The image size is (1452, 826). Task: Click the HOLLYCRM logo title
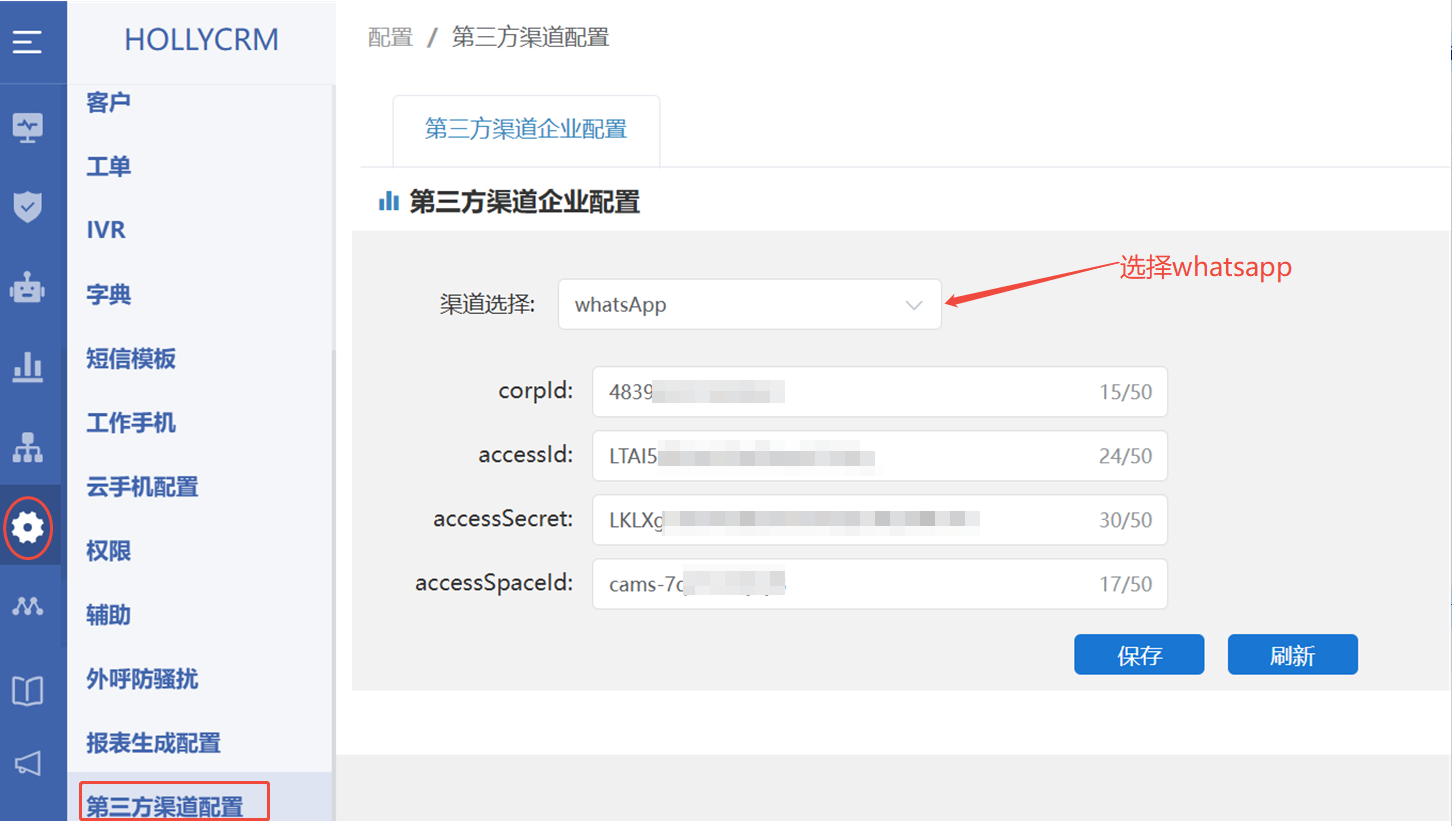click(x=201, y=40)
